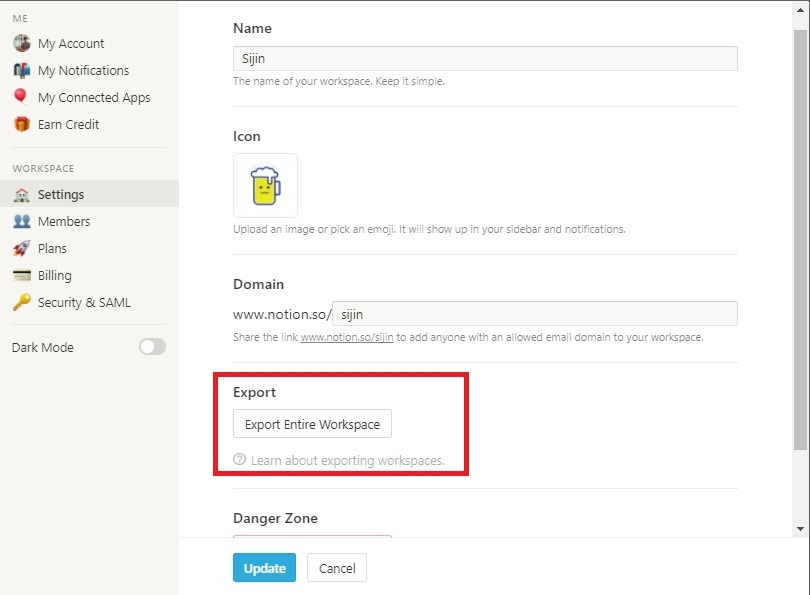Click the Security & SAML key icon
Image resolution: width=810 pixels, height=595 pixels.
(21, 302)
